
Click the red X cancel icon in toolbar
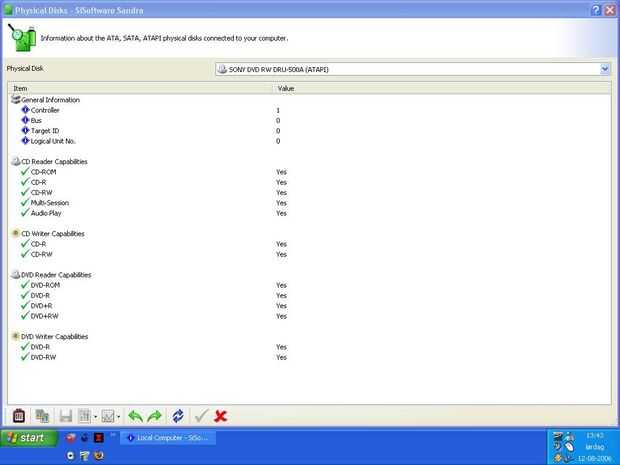[x=221, y=416]
